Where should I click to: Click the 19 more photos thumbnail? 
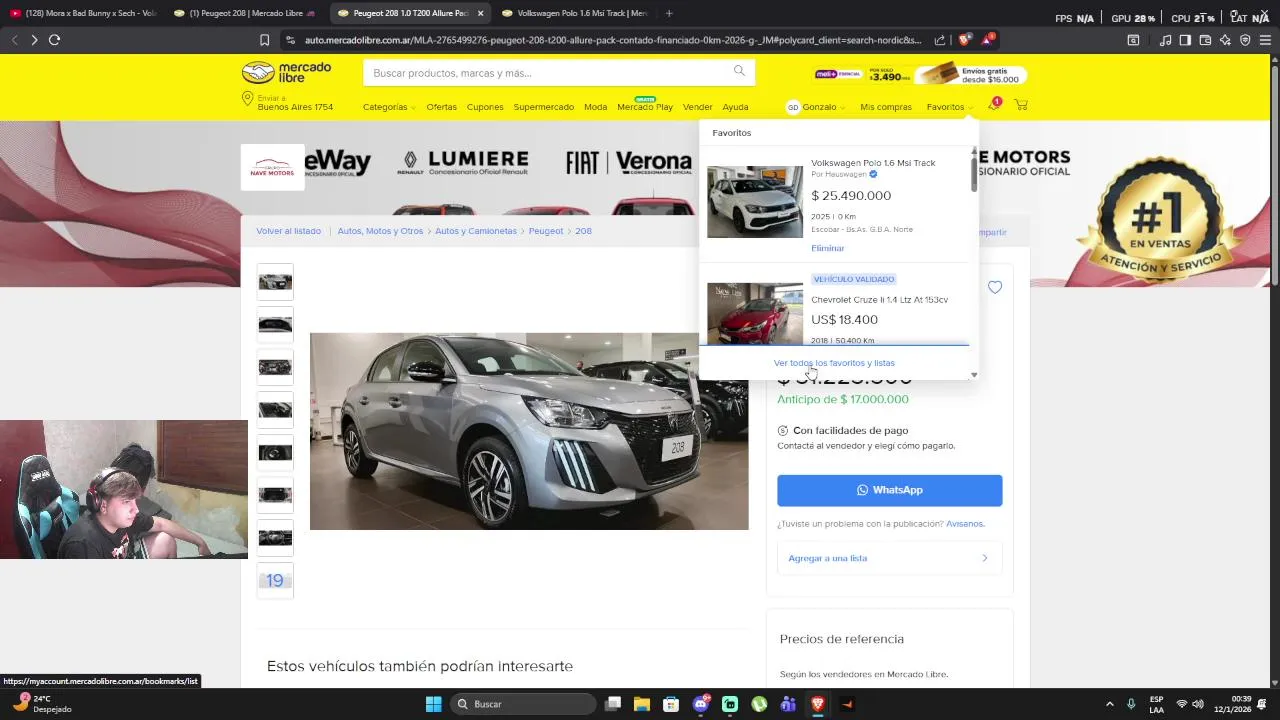point(275,581)
